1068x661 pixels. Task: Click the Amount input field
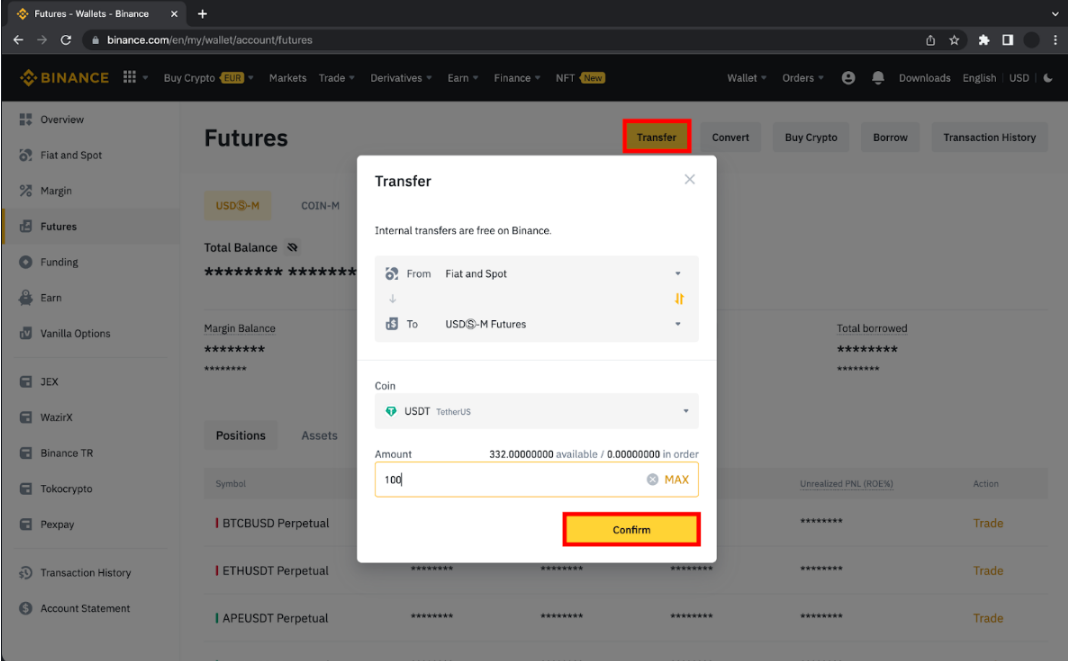[x=536, y=479]
